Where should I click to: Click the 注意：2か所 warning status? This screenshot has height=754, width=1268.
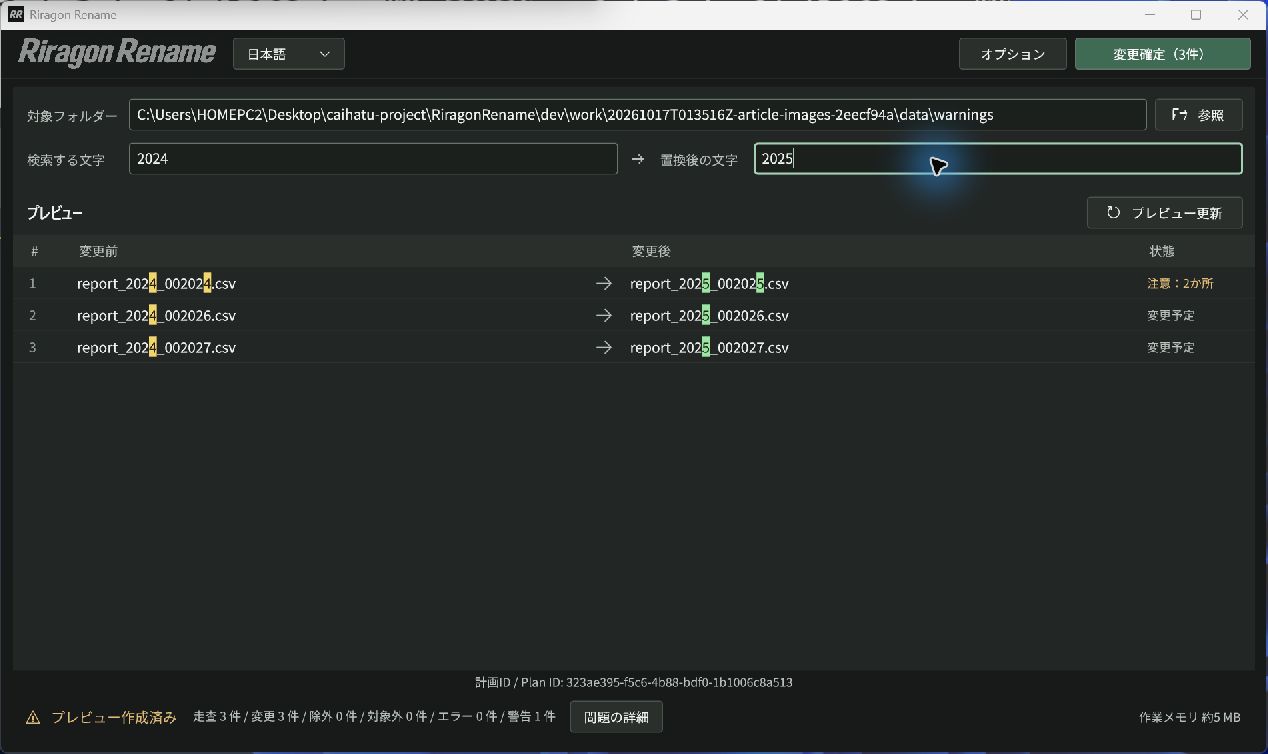[1180, 284]
